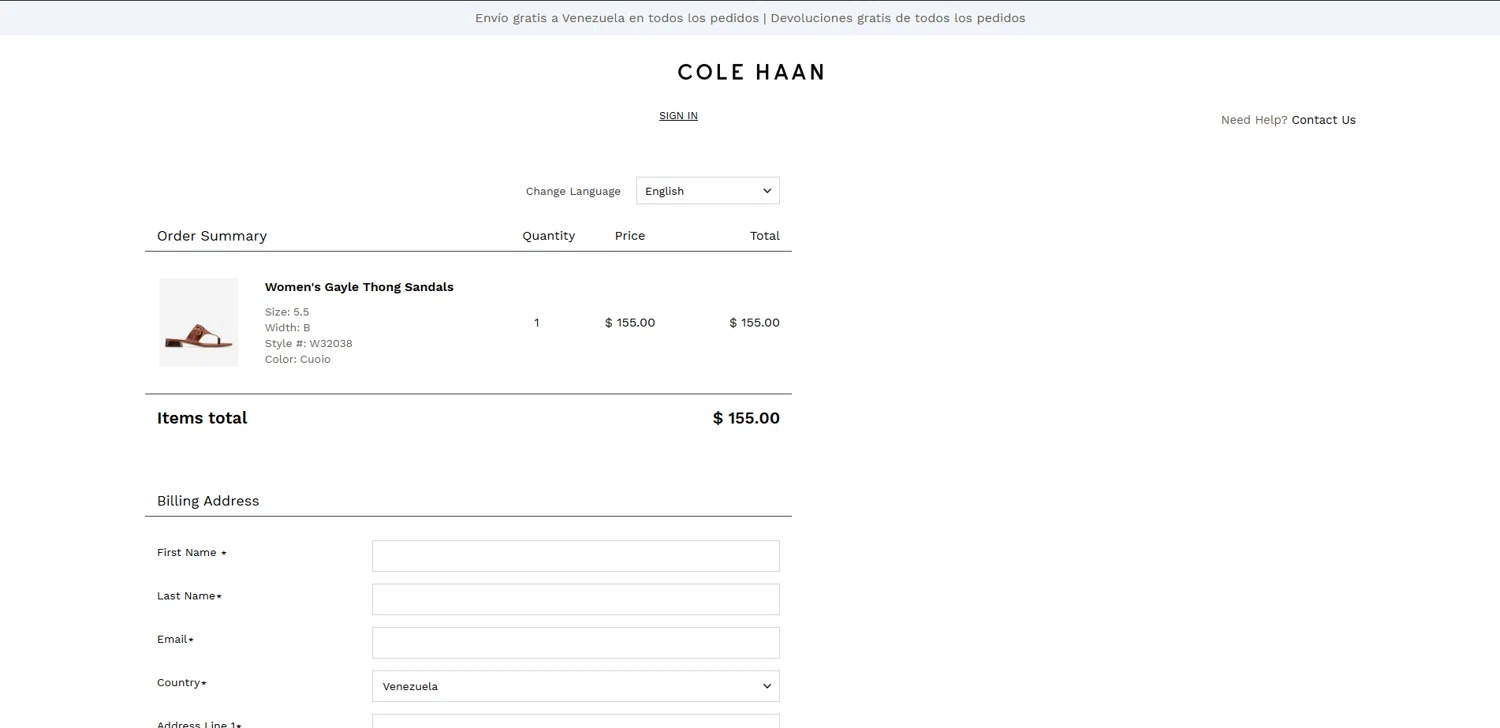
Task: Open the Contact Us link
Action: click(1323, 120)
